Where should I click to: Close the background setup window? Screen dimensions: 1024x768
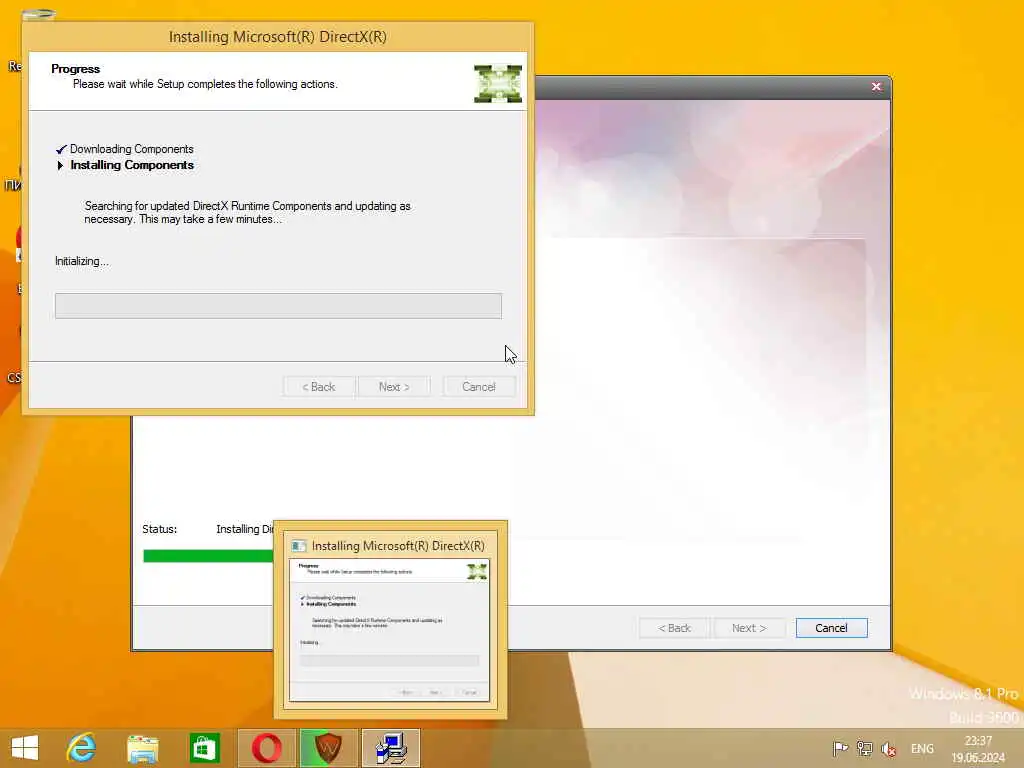point(876,86)
